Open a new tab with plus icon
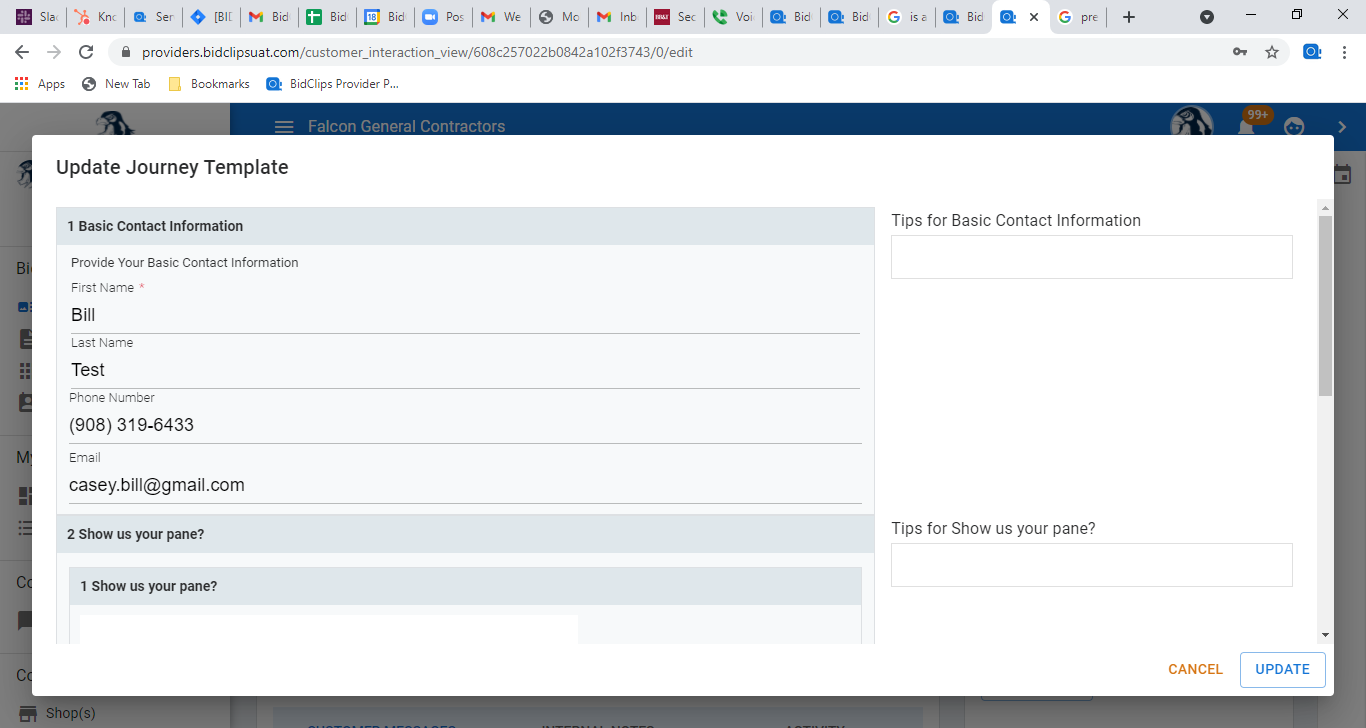Screen dimensions: 1366x728 (1129, 17)
